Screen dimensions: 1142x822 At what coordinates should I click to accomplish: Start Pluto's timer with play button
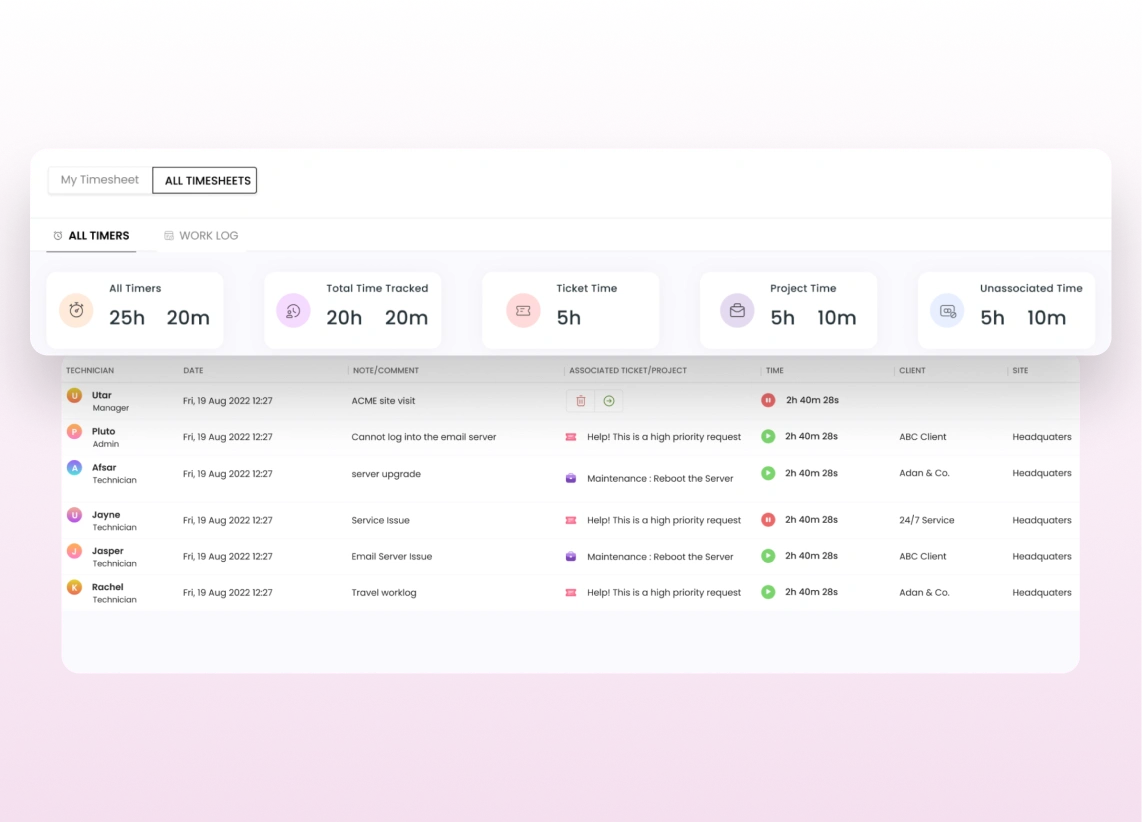tap(768, 436)
